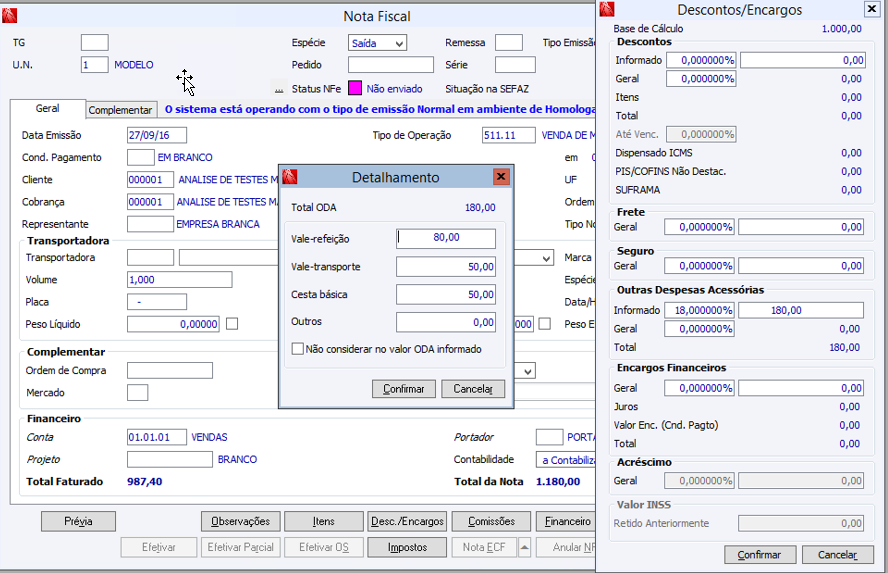Click the Cond. Pagamento field
Viewport: 888px width, 573px height.
[x=140, y=157]
